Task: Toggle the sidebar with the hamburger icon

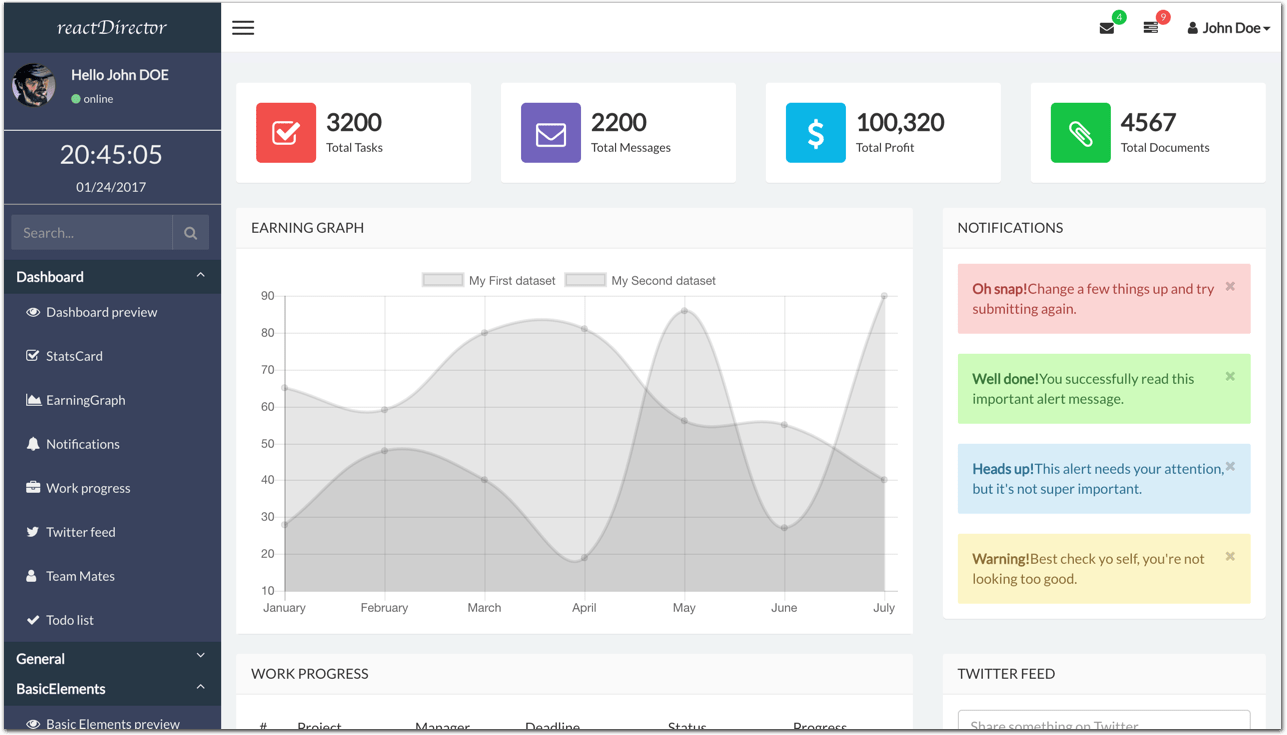Action: click(x=243, y=28)
